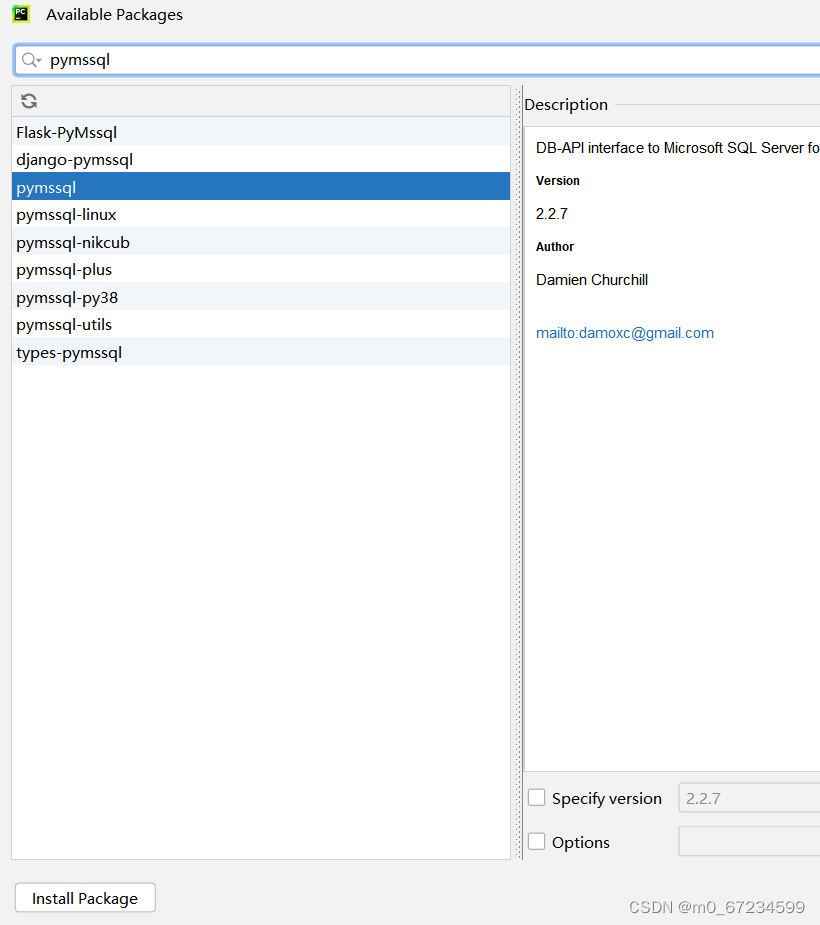Image resolution: width=820 pixels, height=925 pixels.
Task: Click the author name Damien Churchill
Action: (592, 280)
